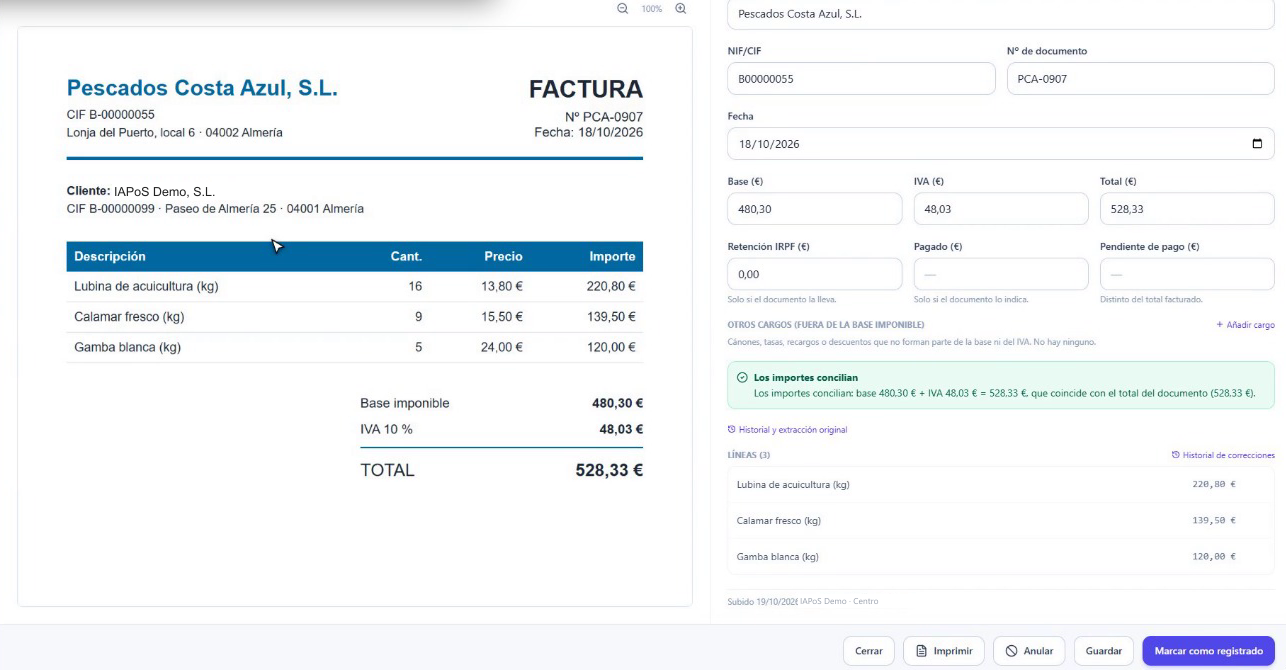Edit the Total (€) amount field
1286x670 pixels.
1187,209
